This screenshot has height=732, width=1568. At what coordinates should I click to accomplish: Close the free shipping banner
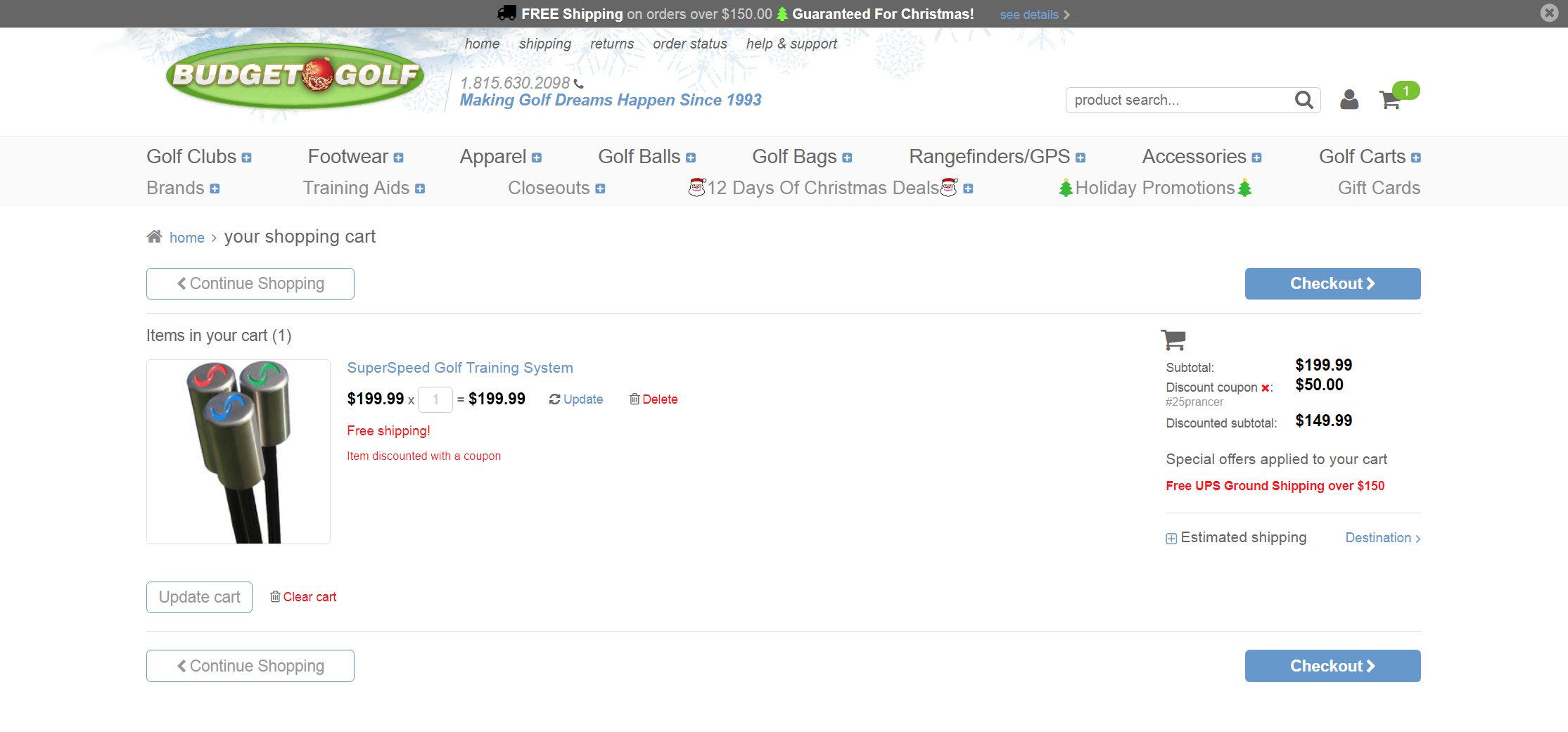pyautogui.click(x=1548, y=13)
